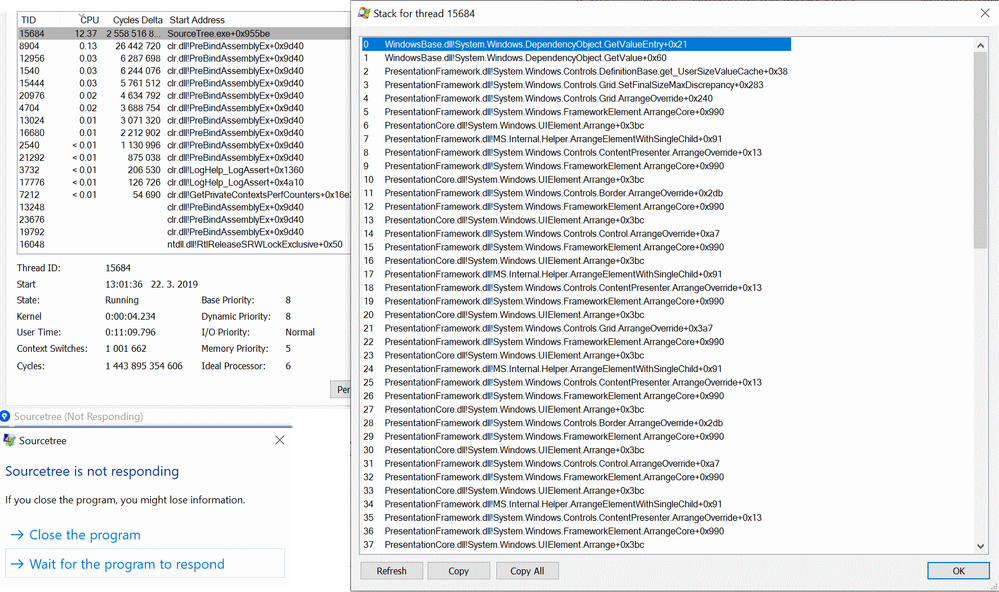Click the Copy button in stack window
Image resolution: width=999 pixels, height=592 pixels.
458,571
